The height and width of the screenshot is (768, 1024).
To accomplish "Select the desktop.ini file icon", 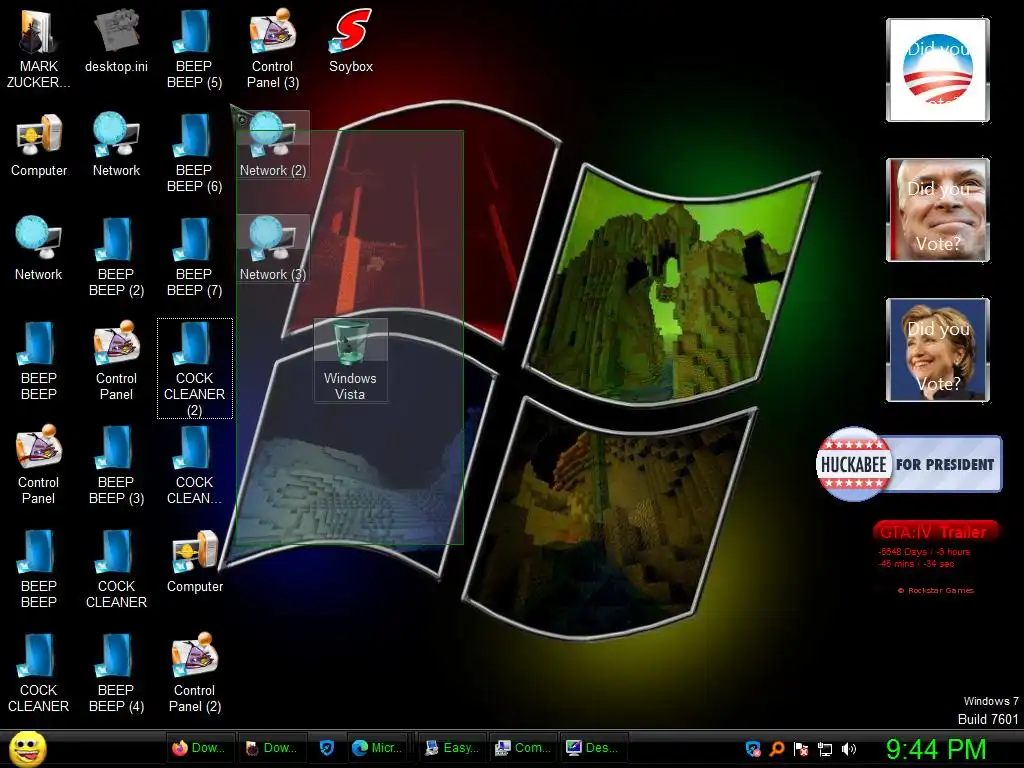I will point(116,41).
